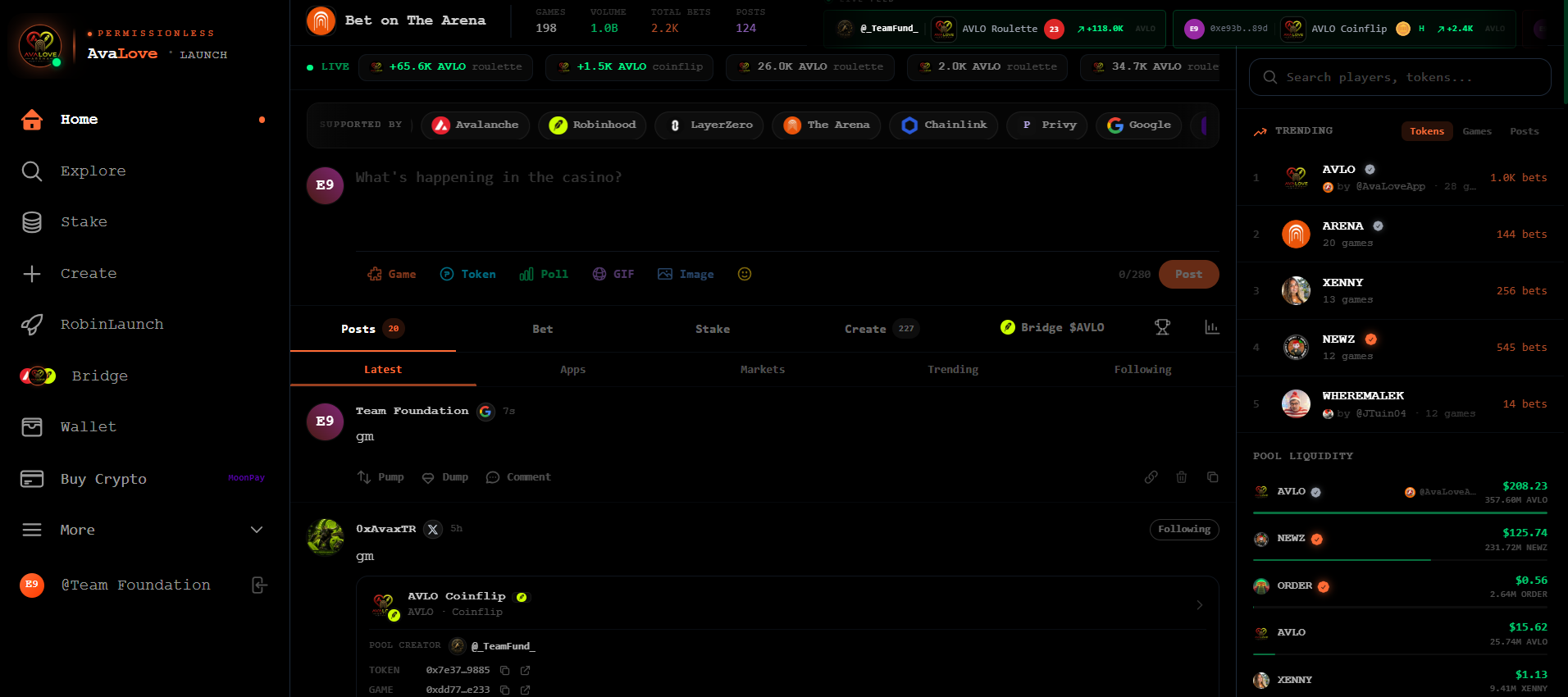Switch to the Posts tab with count 20

click(372, 329)
